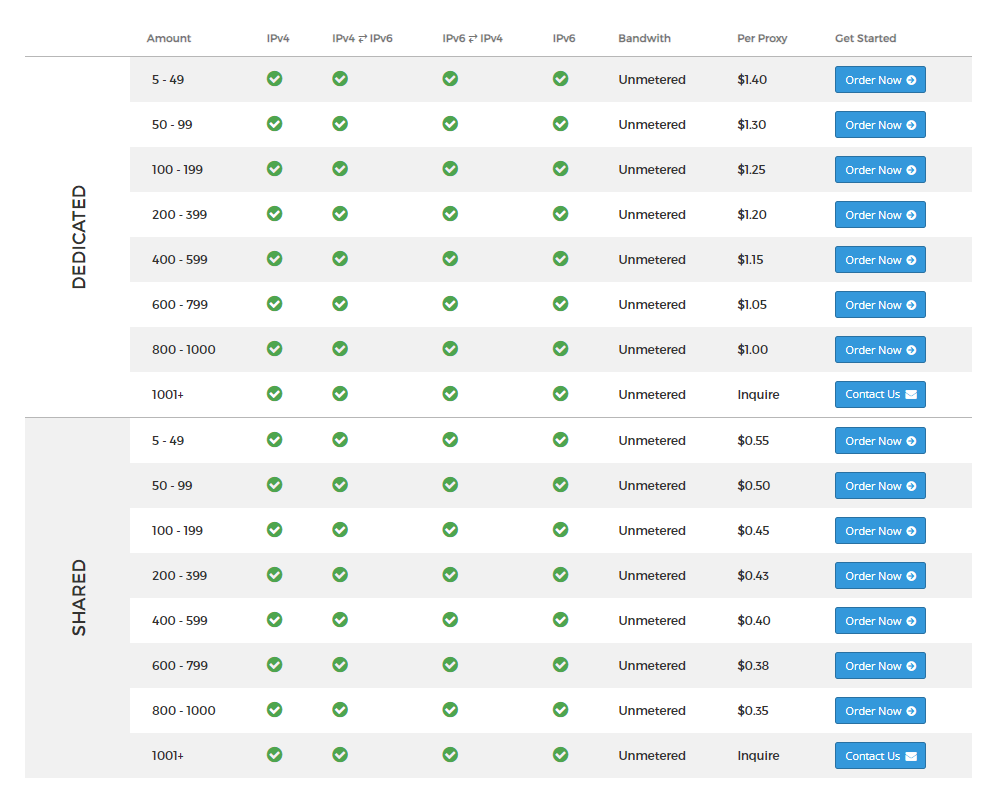Click the IPv4 checkmark in Shared 800-1000 row
Screen dimensions: 996x785
click(x=275, y=710)
